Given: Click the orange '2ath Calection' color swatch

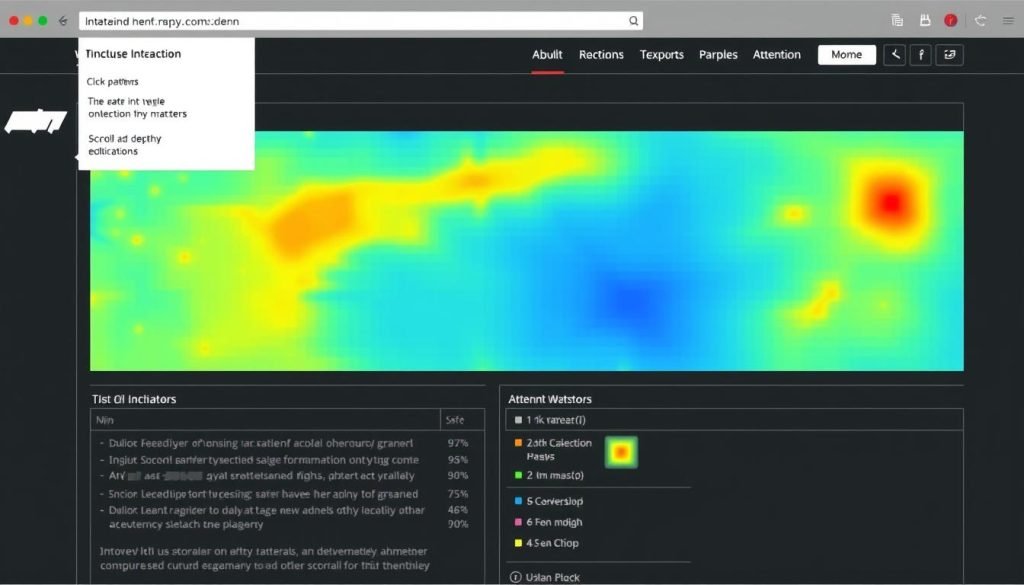Looking at the screenshot, I should tap(518, 442).
